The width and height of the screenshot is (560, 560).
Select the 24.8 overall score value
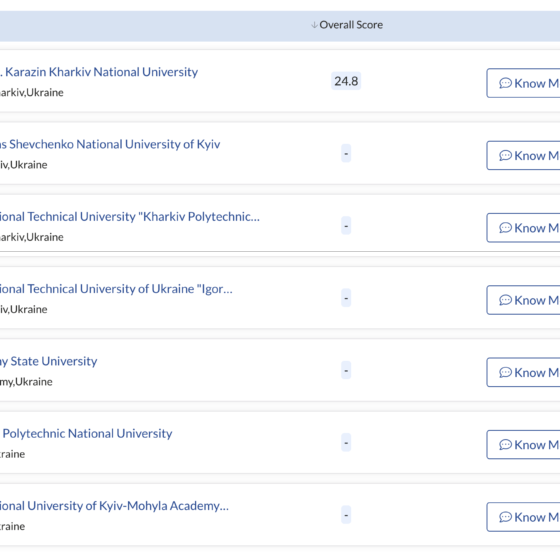[x=346, y=81]
